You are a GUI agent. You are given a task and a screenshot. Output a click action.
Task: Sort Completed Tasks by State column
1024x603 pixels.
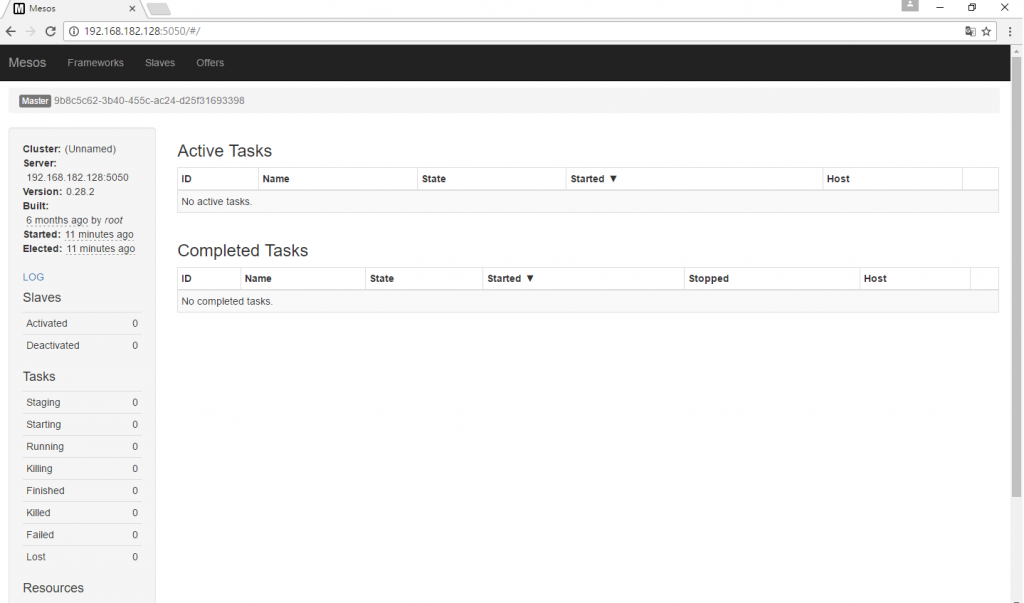tap(424, 278)
